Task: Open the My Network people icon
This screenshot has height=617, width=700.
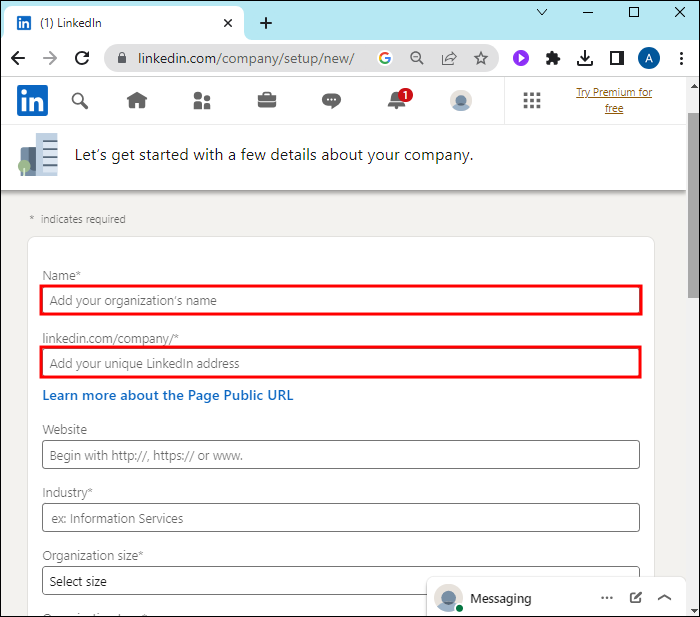Action: (202, 101)
